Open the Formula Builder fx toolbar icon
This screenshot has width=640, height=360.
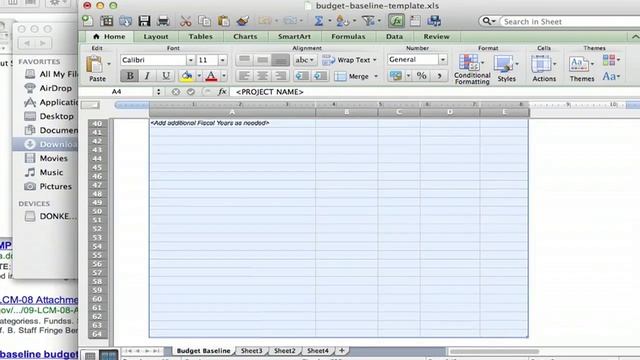click(396, 21)
